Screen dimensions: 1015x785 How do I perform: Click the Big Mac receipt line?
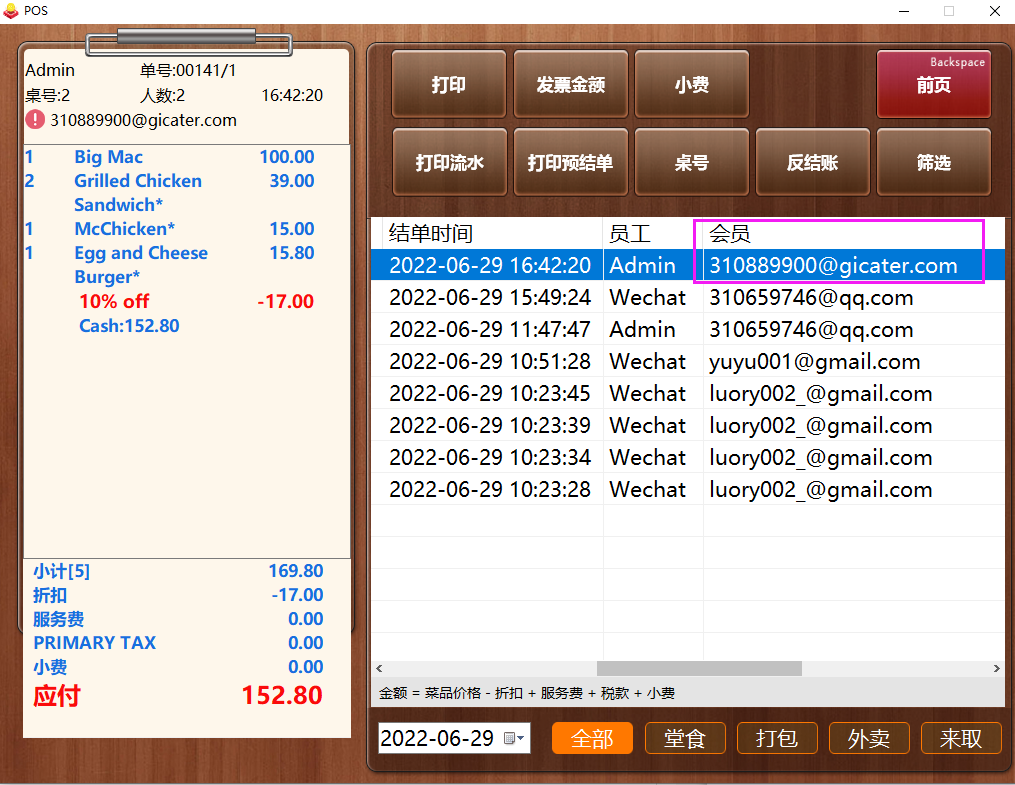click(170, 157)
